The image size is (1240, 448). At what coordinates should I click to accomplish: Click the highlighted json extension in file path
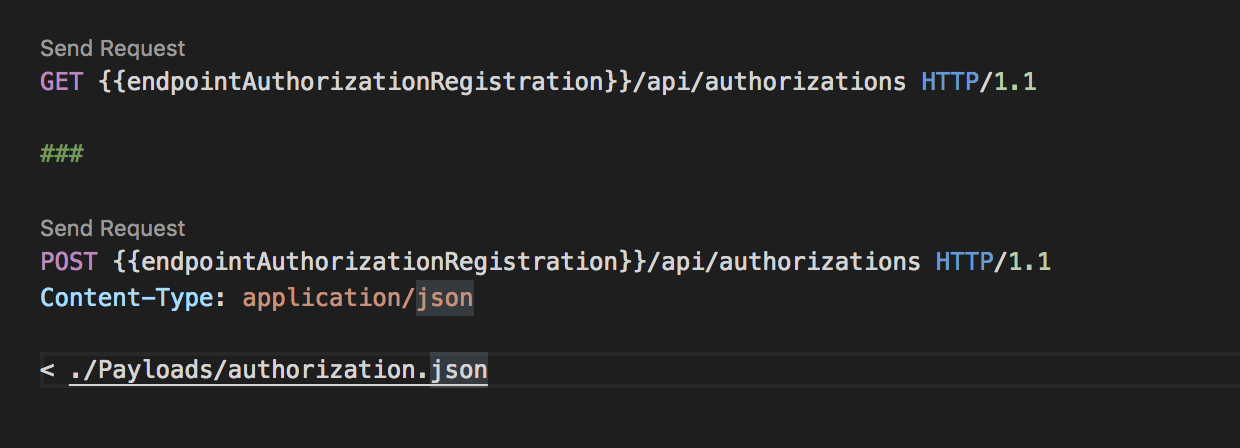tap(459, 371)
